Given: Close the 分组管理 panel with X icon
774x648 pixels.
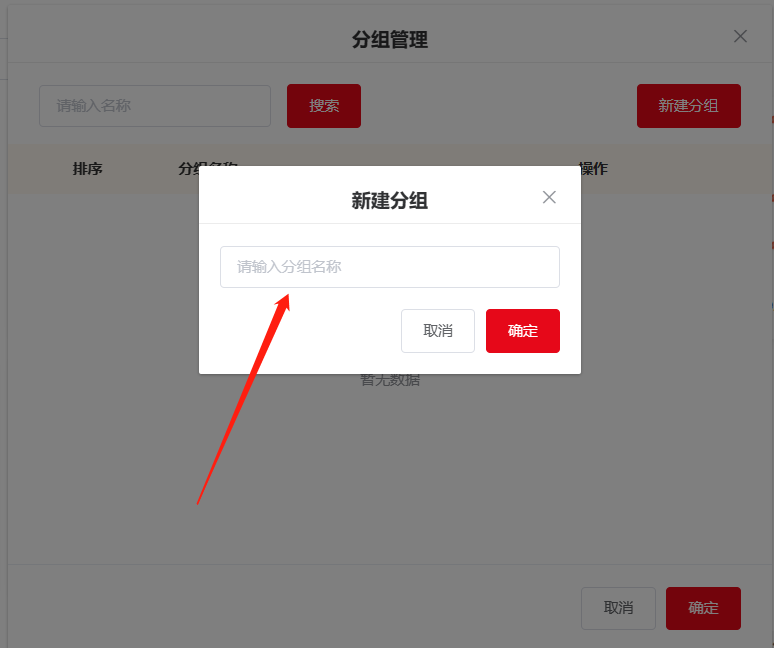Looking at the screenshot, I should tap(740, 36).
